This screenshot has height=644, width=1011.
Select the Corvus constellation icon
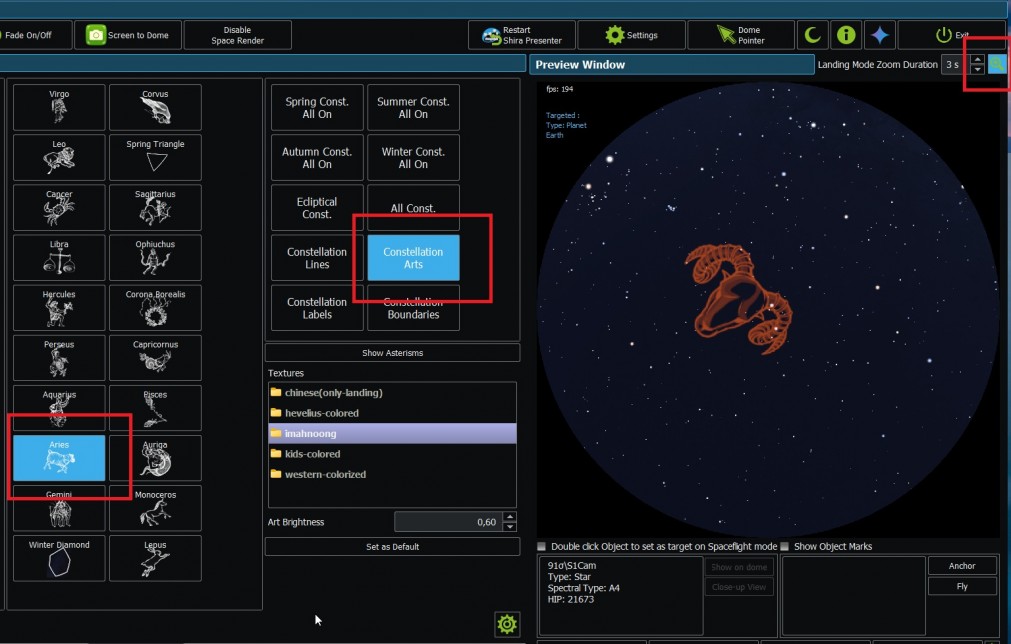(155, 107)
